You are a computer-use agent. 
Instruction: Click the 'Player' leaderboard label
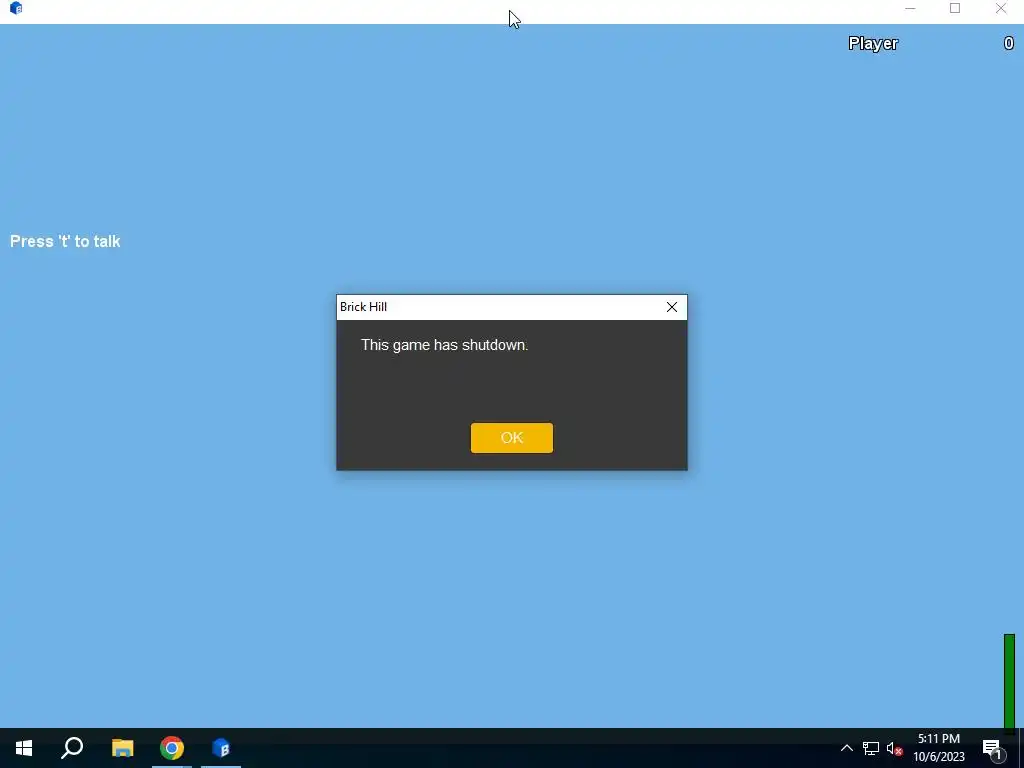[x=873, y=44]
